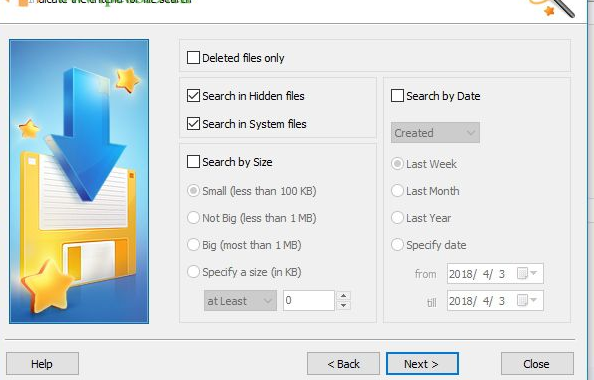
Task: Click the size value input field
Action: (309, 300)
